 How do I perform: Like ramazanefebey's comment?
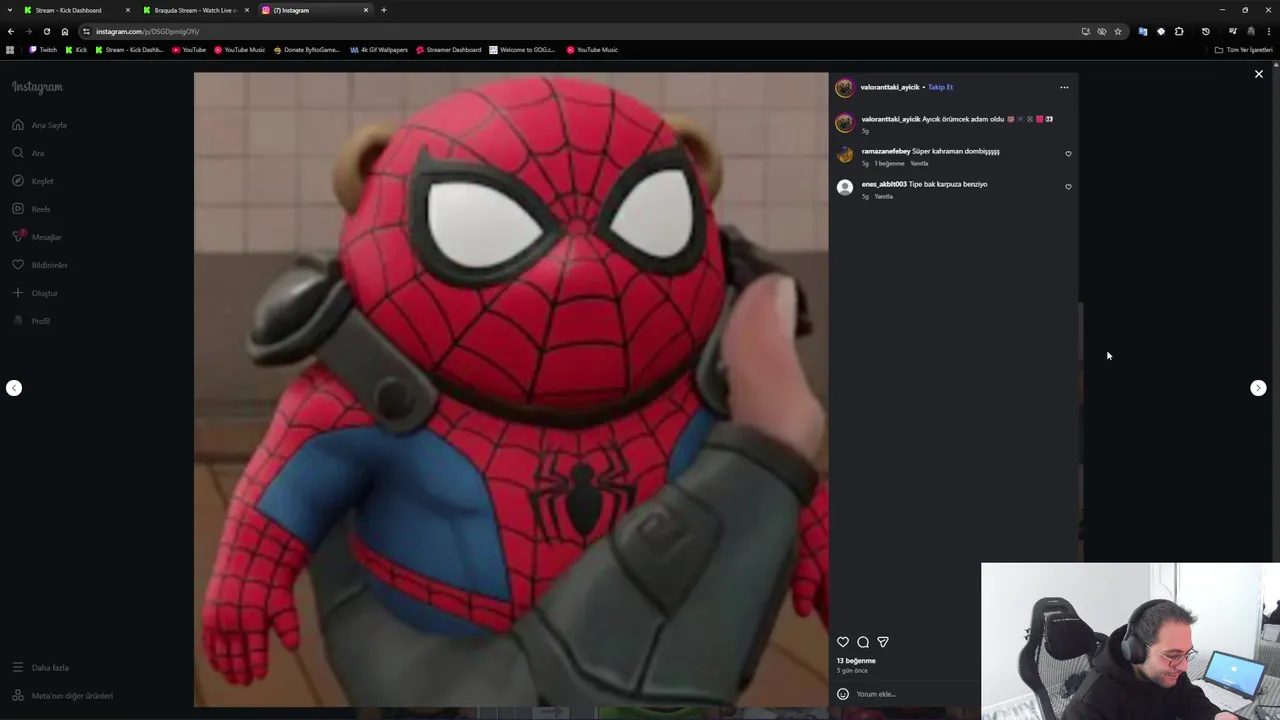click(x=1068, y=154)
